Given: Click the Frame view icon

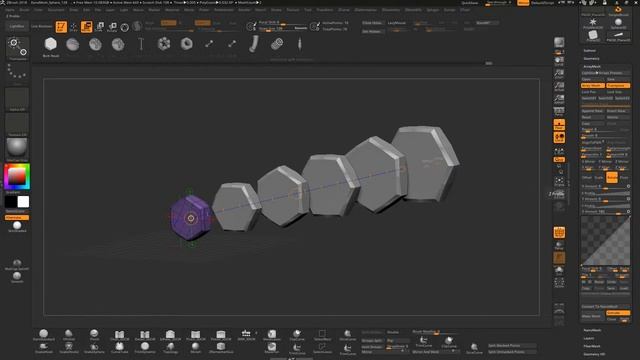Looking at the screenshot, I should tap(559, 182).
